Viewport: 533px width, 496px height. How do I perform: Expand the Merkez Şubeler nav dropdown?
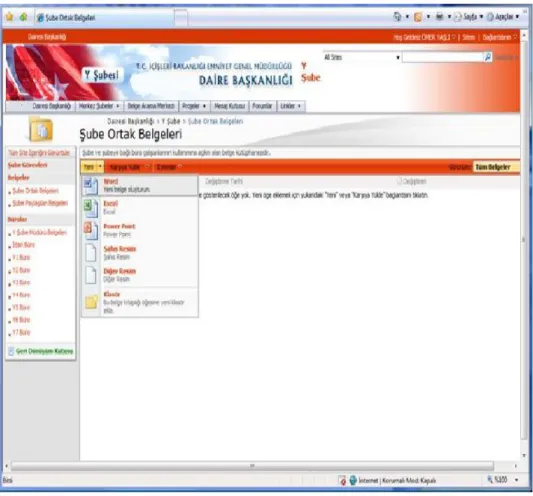click(x=118, y=106)
